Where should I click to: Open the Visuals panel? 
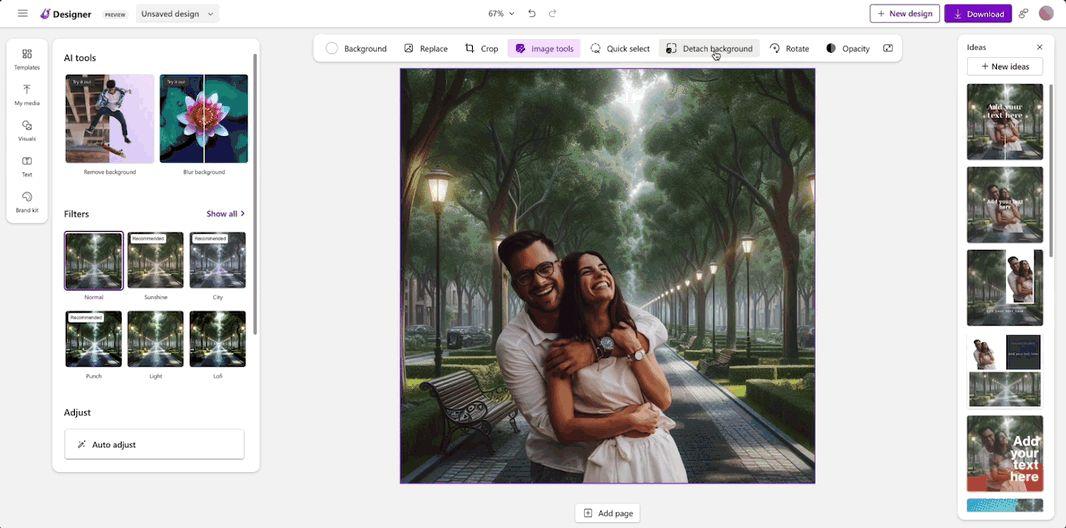click(x=27, y=130)
